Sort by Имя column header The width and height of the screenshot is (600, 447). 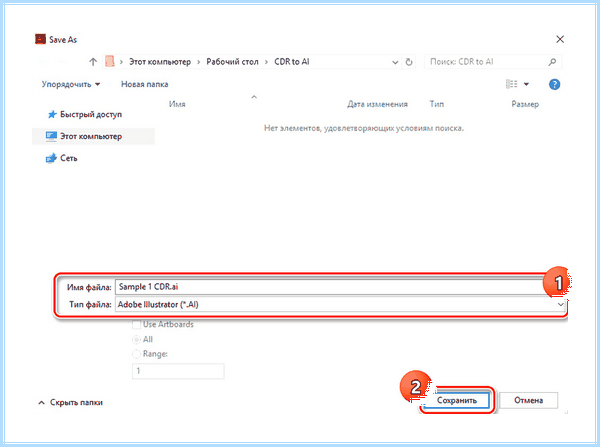177,104
